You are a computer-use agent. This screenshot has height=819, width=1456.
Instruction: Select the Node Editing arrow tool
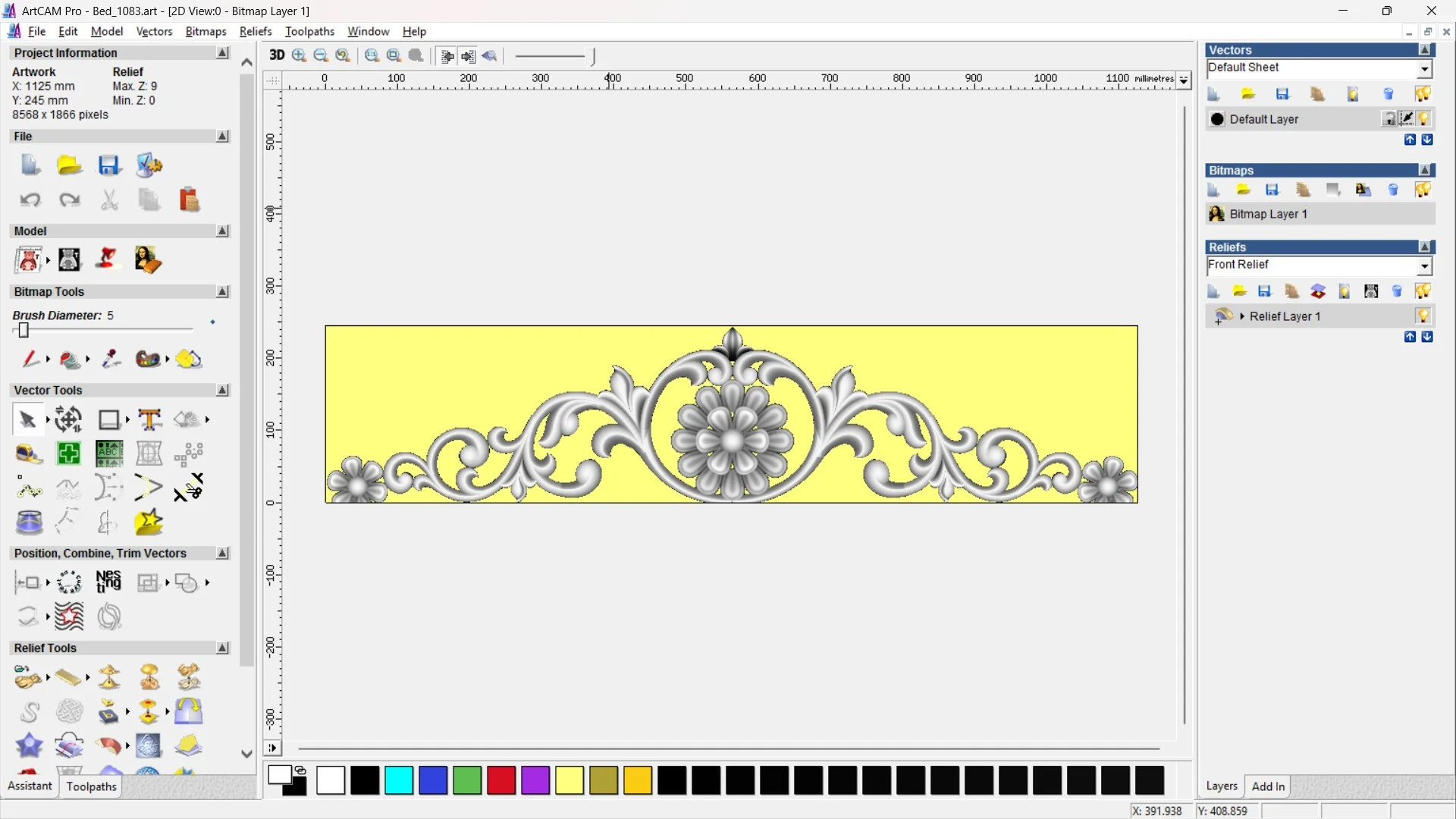[x=27, y=419]
